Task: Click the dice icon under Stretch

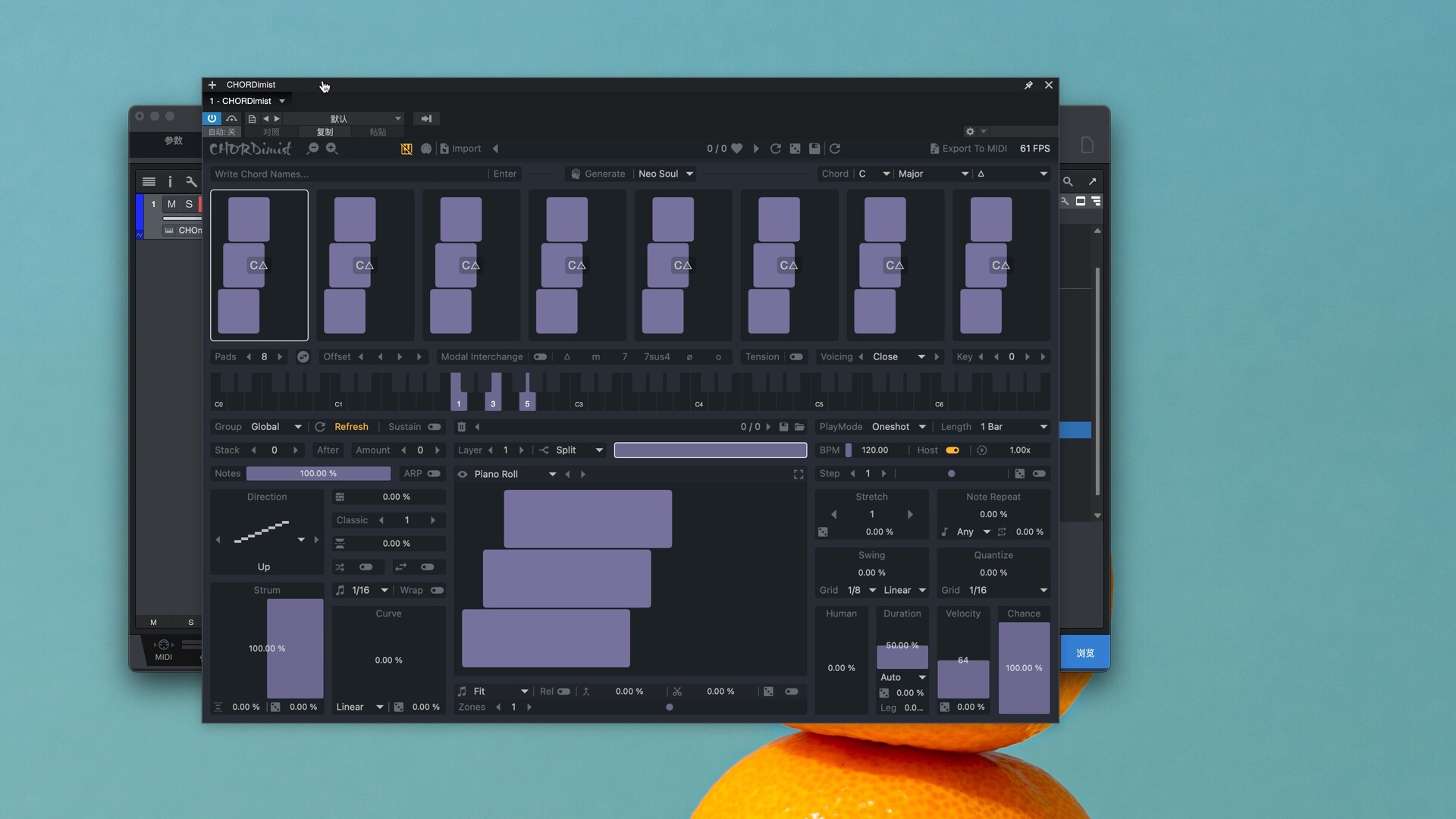Action: point(823,532)
